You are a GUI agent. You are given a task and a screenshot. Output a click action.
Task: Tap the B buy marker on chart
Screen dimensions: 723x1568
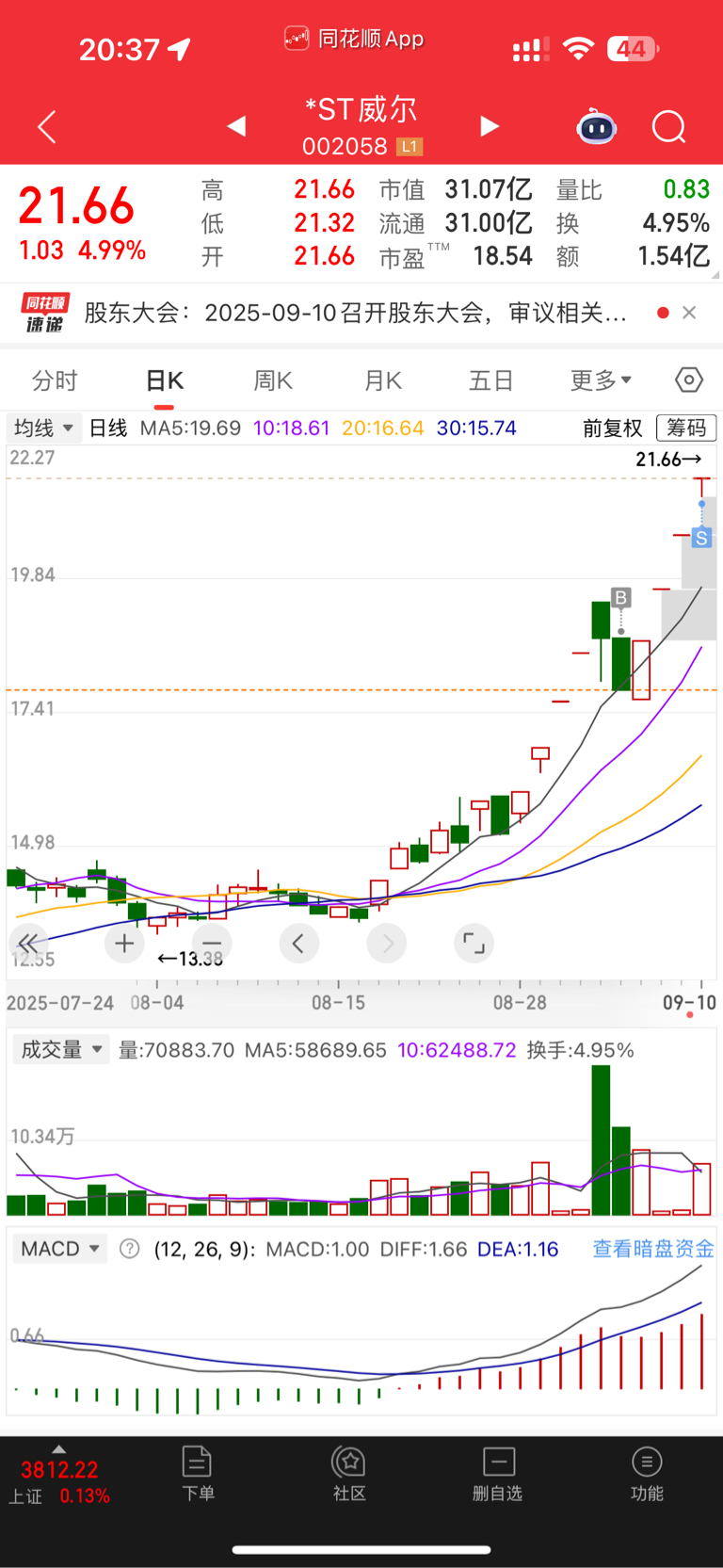click(620, 597)
